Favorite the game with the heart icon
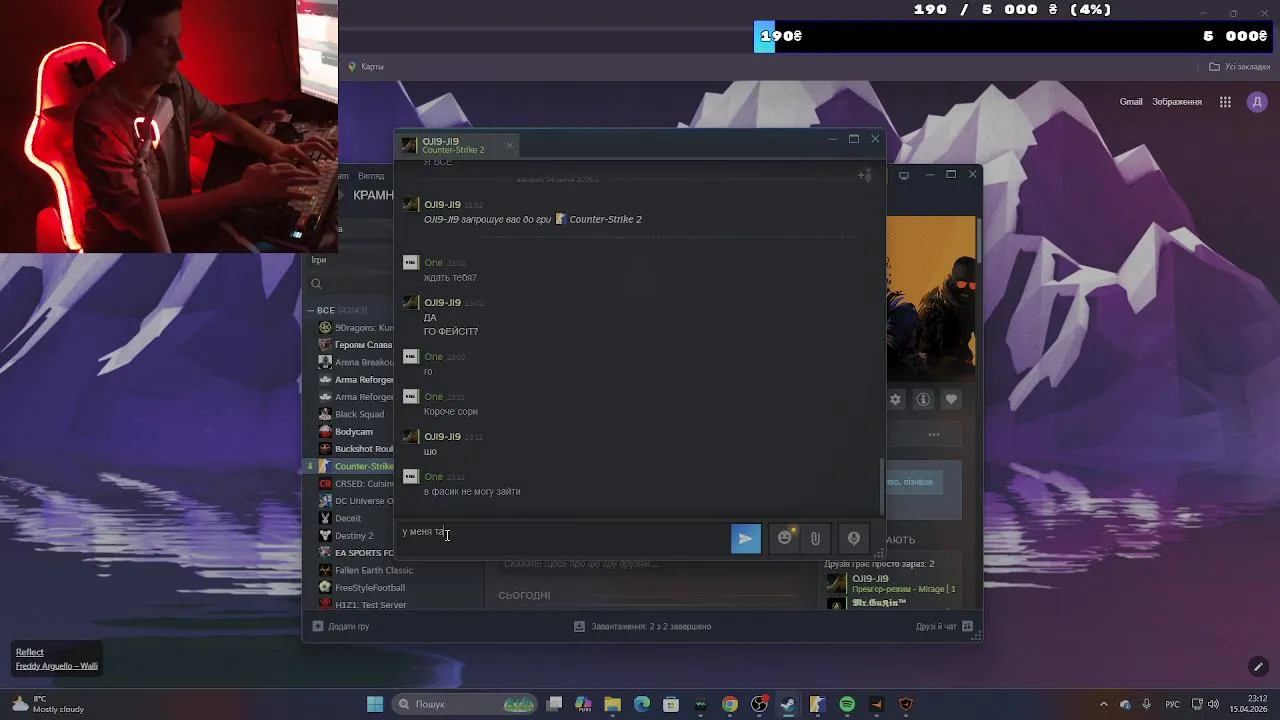Viewport: 1280px width, 720px height. coord(951,399)
